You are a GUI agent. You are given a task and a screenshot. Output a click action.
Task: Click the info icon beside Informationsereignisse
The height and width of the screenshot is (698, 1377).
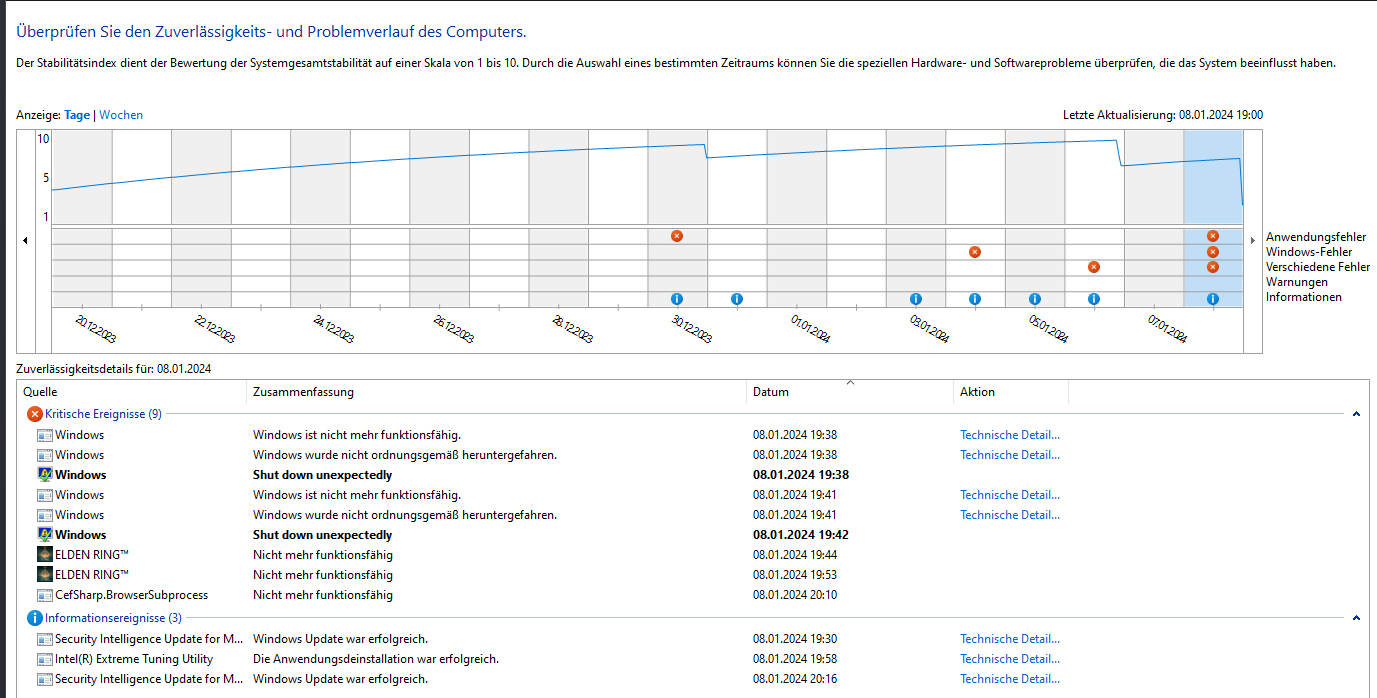click(x=36, y=618)
